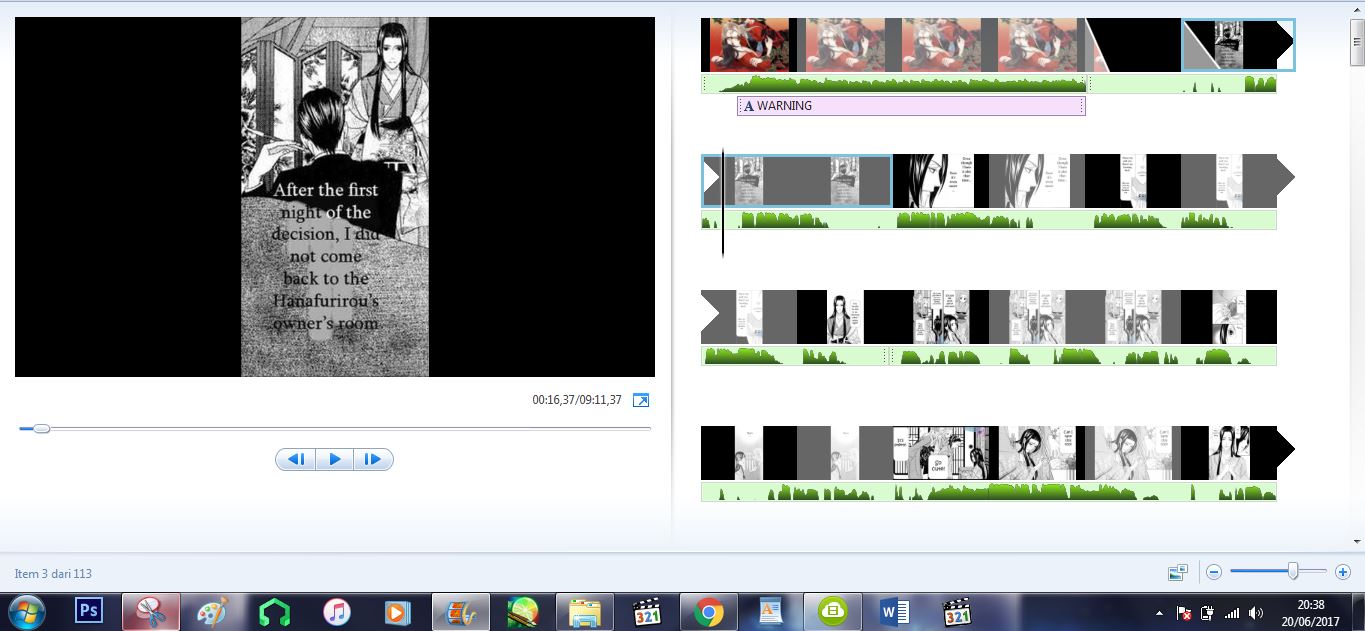Click the zoom time scale slider handle

1293,572
